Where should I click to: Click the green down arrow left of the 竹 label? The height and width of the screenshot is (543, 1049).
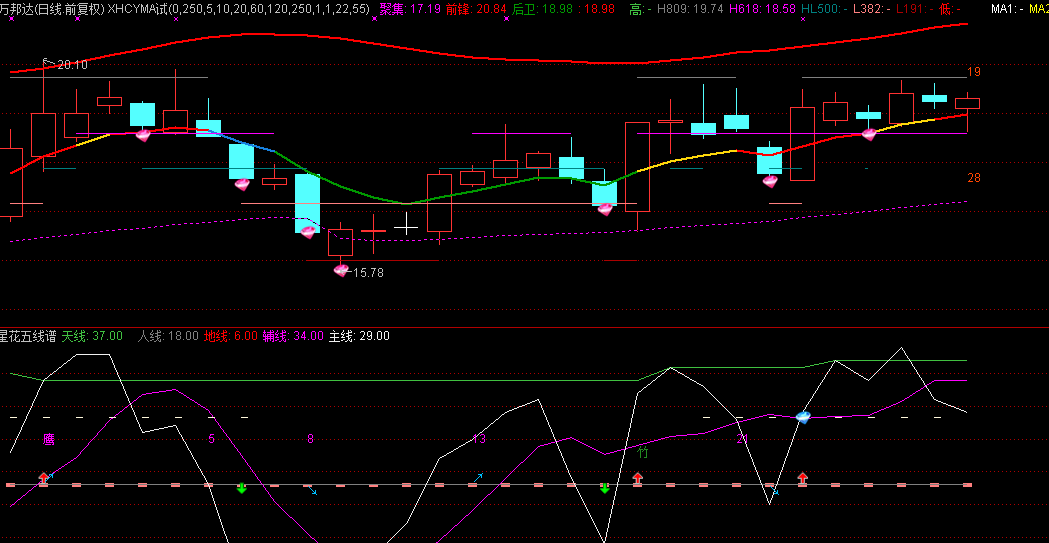[x=605, y=488]
